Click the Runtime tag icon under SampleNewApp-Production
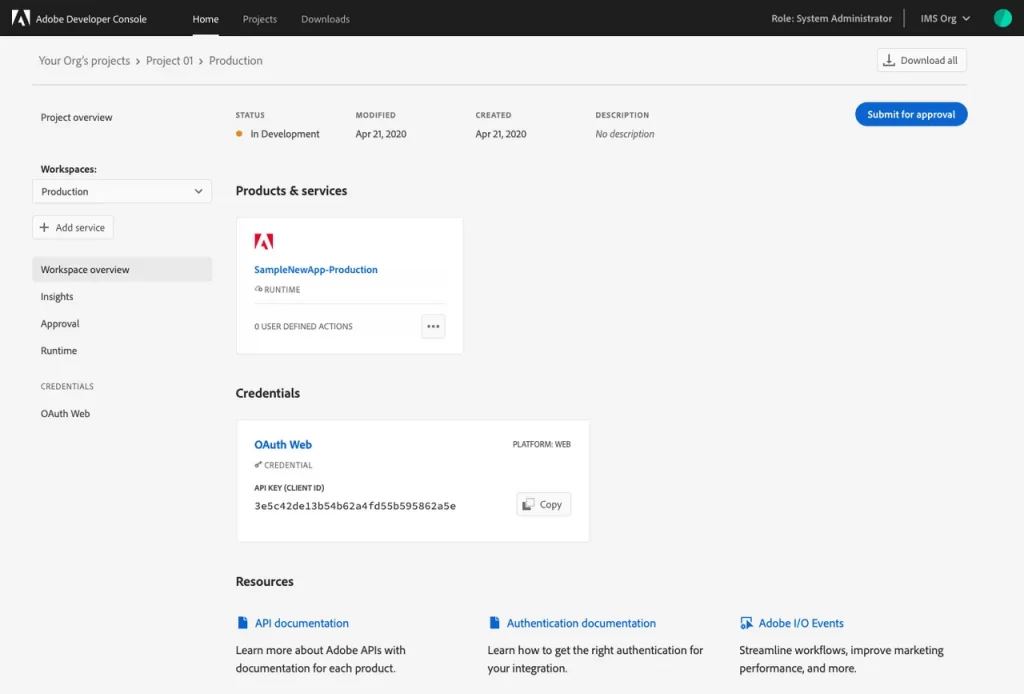The height and width of the screenshot is (694, 1024). point(258,290)
